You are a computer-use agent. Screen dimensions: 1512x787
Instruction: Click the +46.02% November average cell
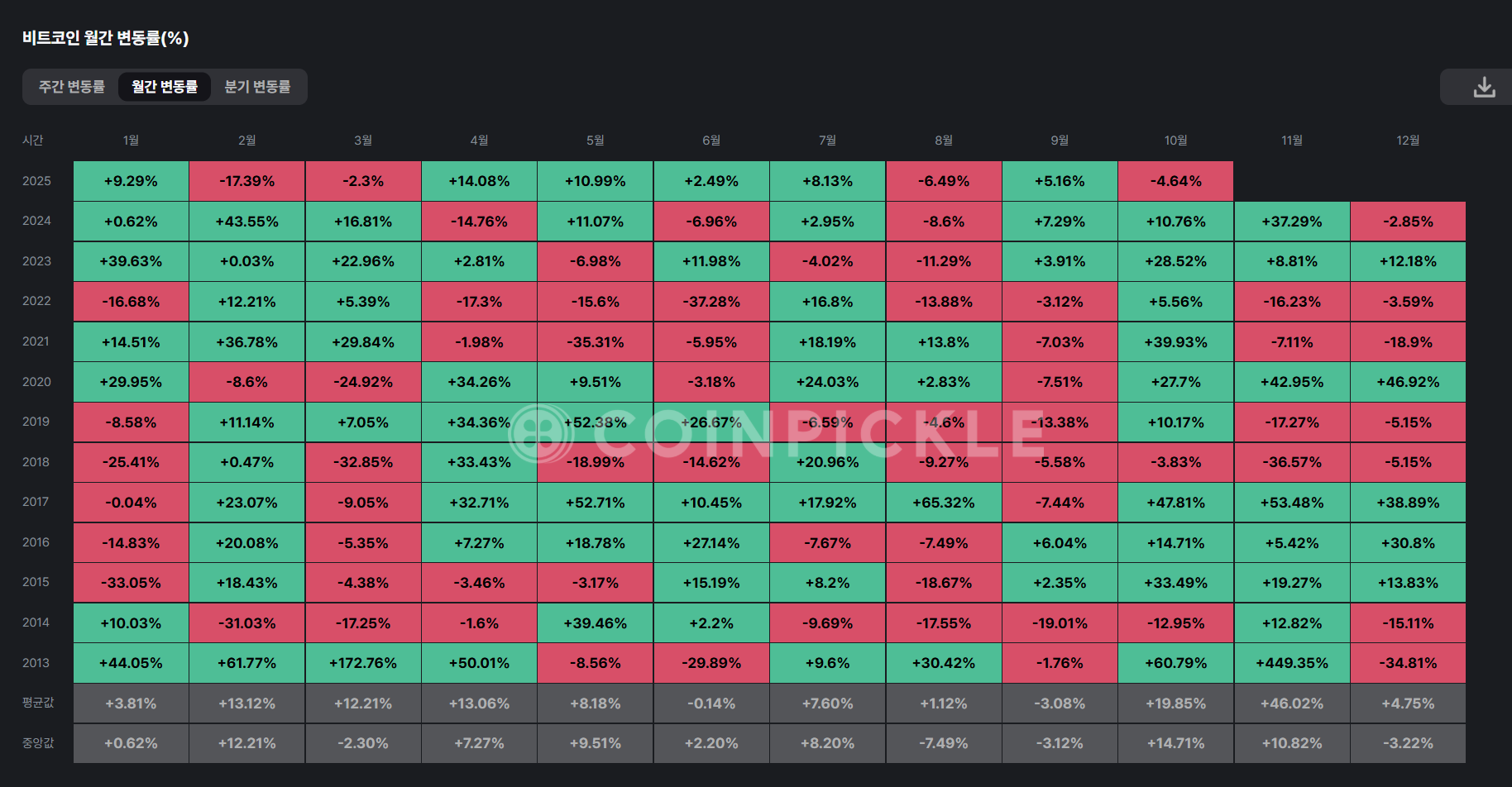click(x=1291, y=704)
